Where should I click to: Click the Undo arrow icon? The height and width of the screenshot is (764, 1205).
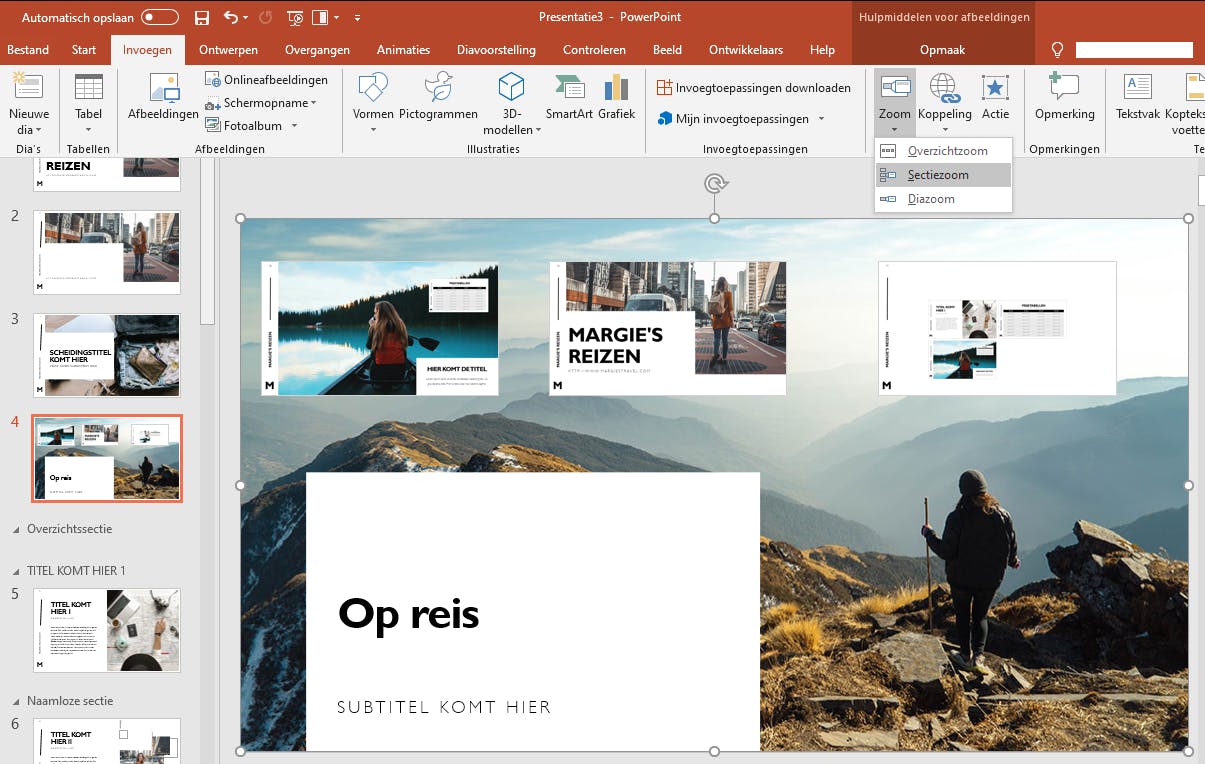(231, 17)
